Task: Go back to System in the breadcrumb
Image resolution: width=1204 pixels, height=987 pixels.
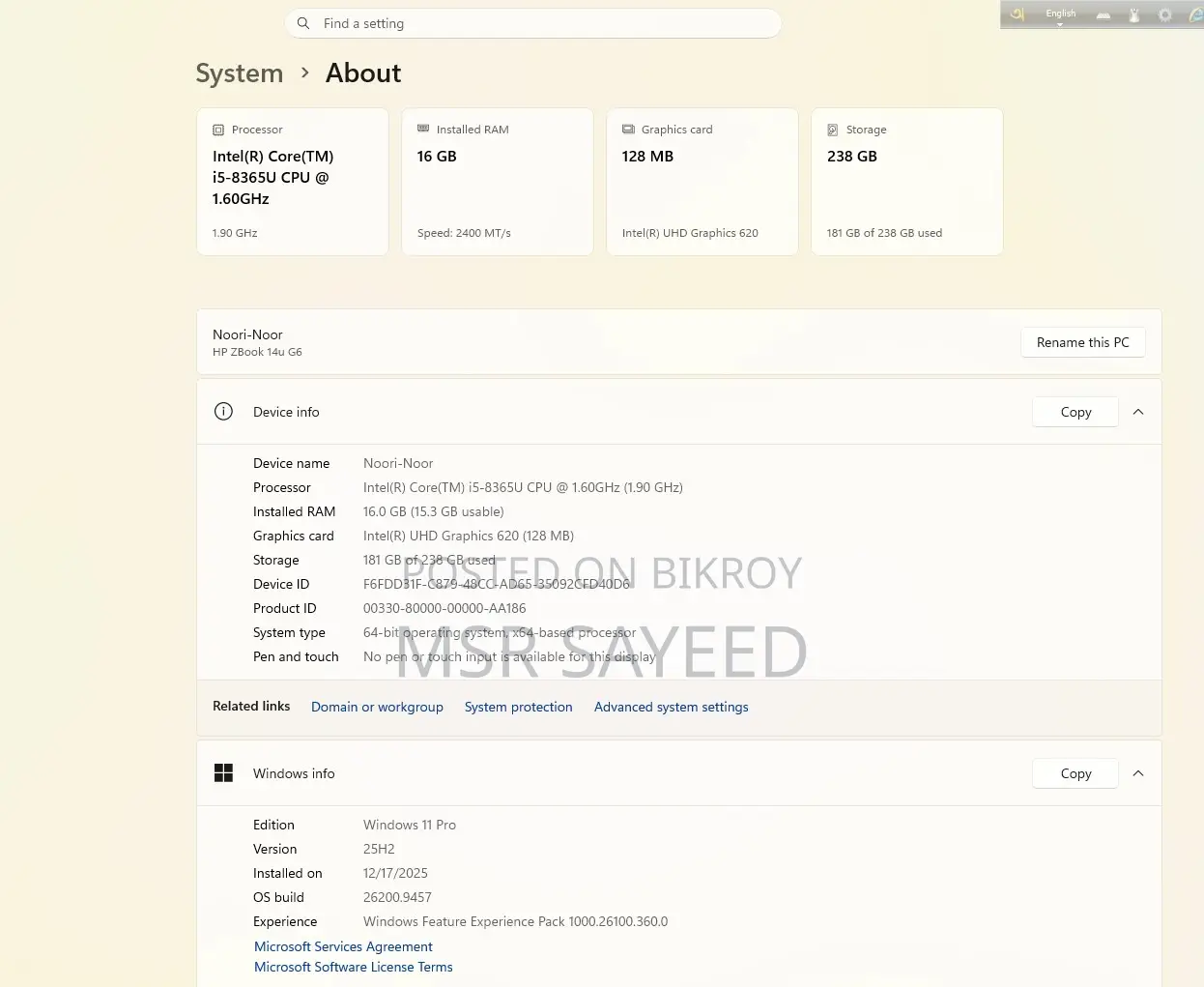Action: coord(240,73)
